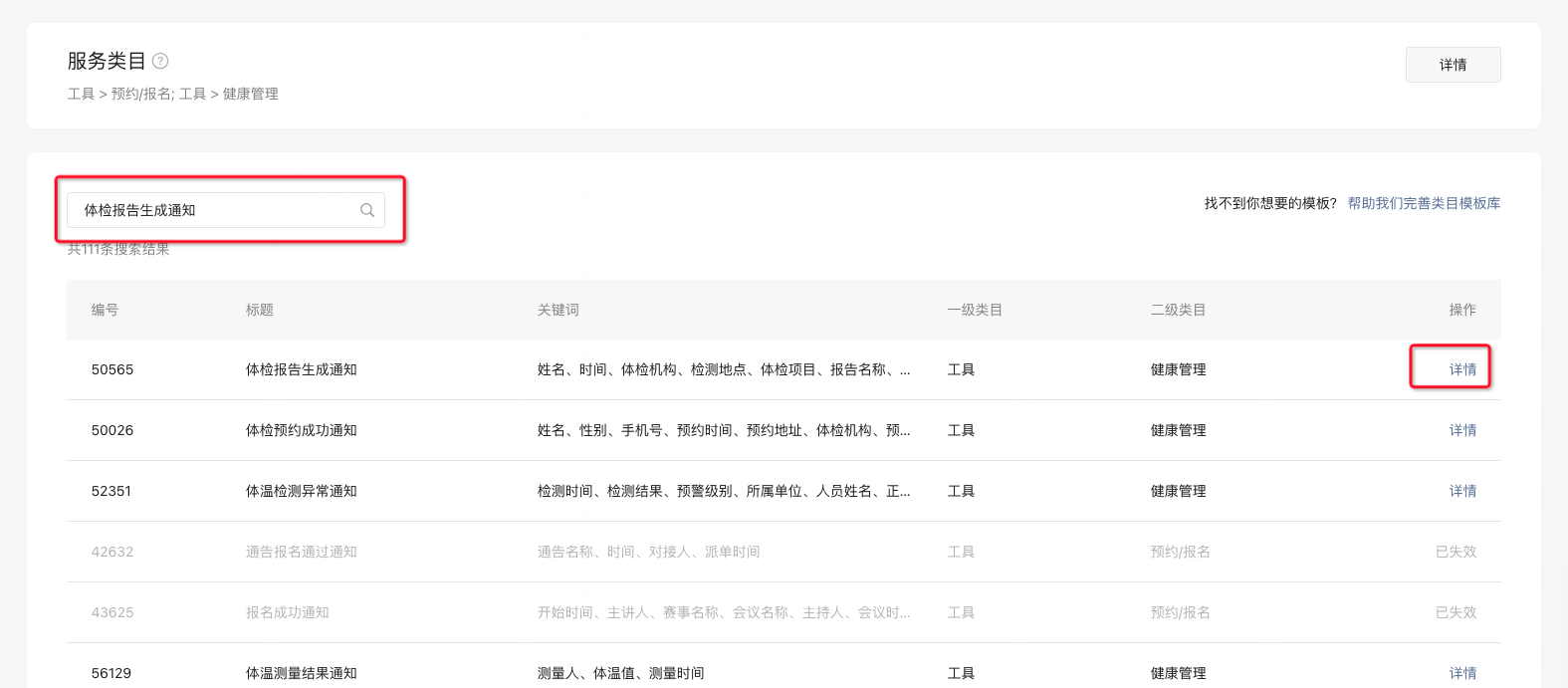
Task: Click the 操作 column header
Action: pos(1462,310)
